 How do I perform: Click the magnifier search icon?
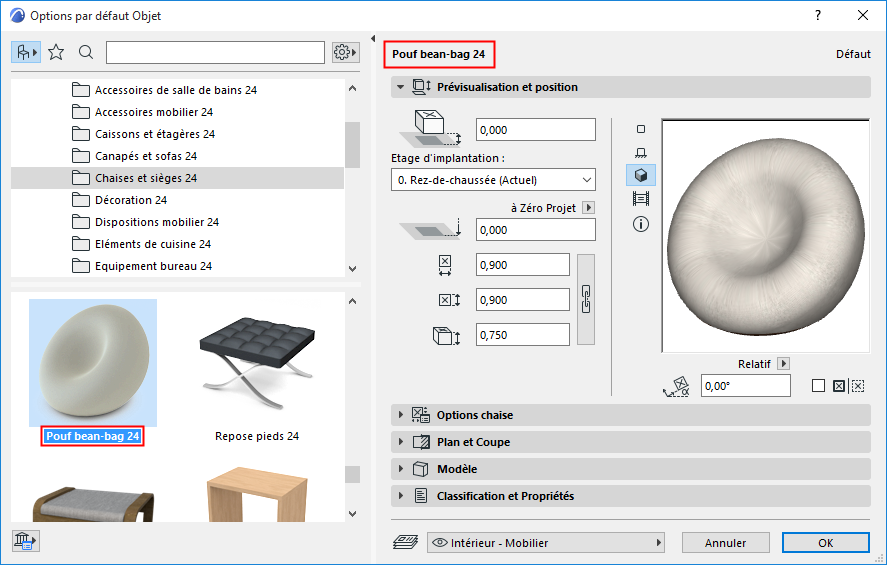pos(86,53)
